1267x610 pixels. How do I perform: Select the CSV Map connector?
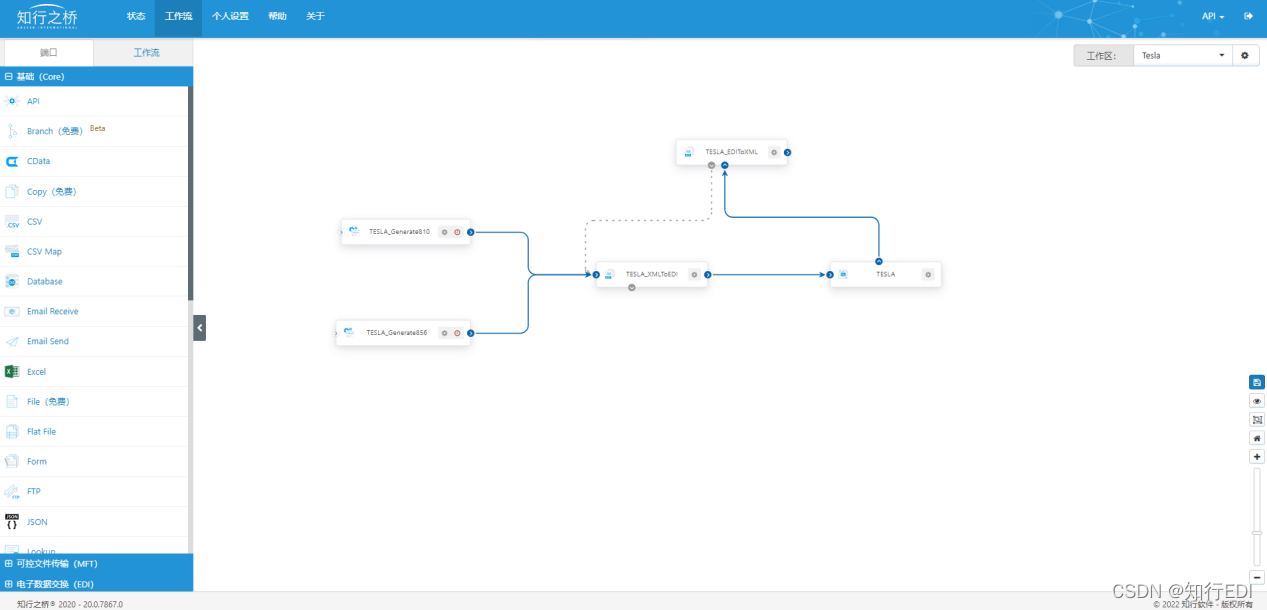94,251
